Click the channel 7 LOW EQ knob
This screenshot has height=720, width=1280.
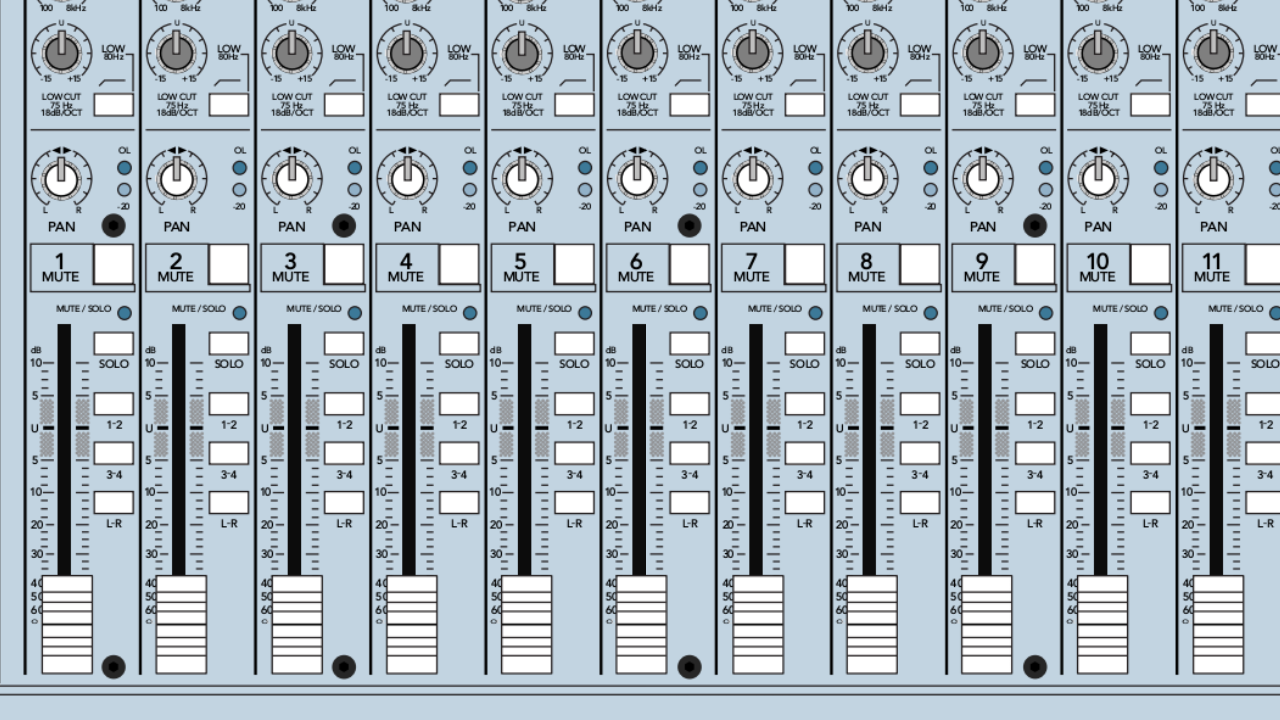point(752,49)
